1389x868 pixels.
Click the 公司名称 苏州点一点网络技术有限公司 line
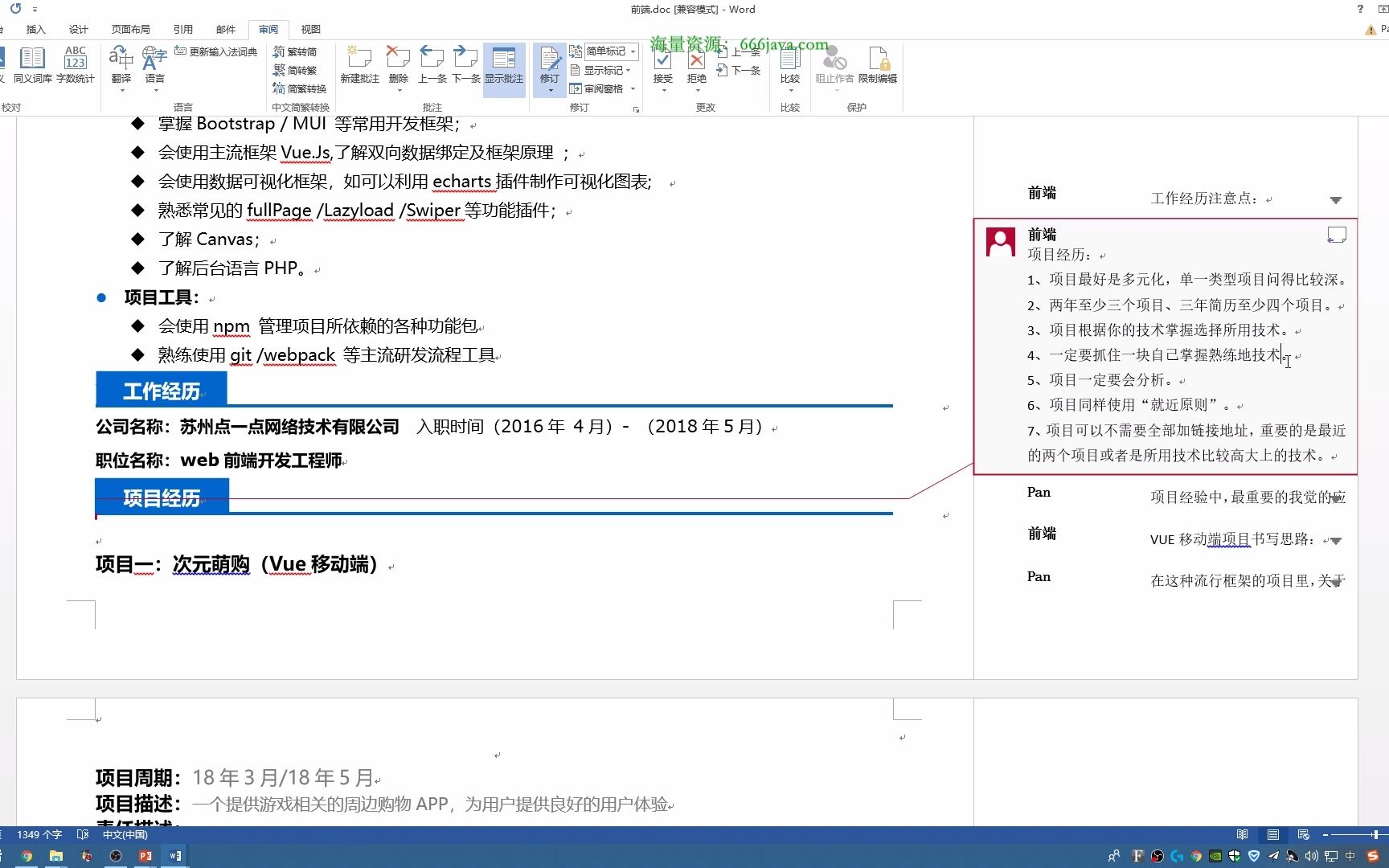(x=248, y=426)
